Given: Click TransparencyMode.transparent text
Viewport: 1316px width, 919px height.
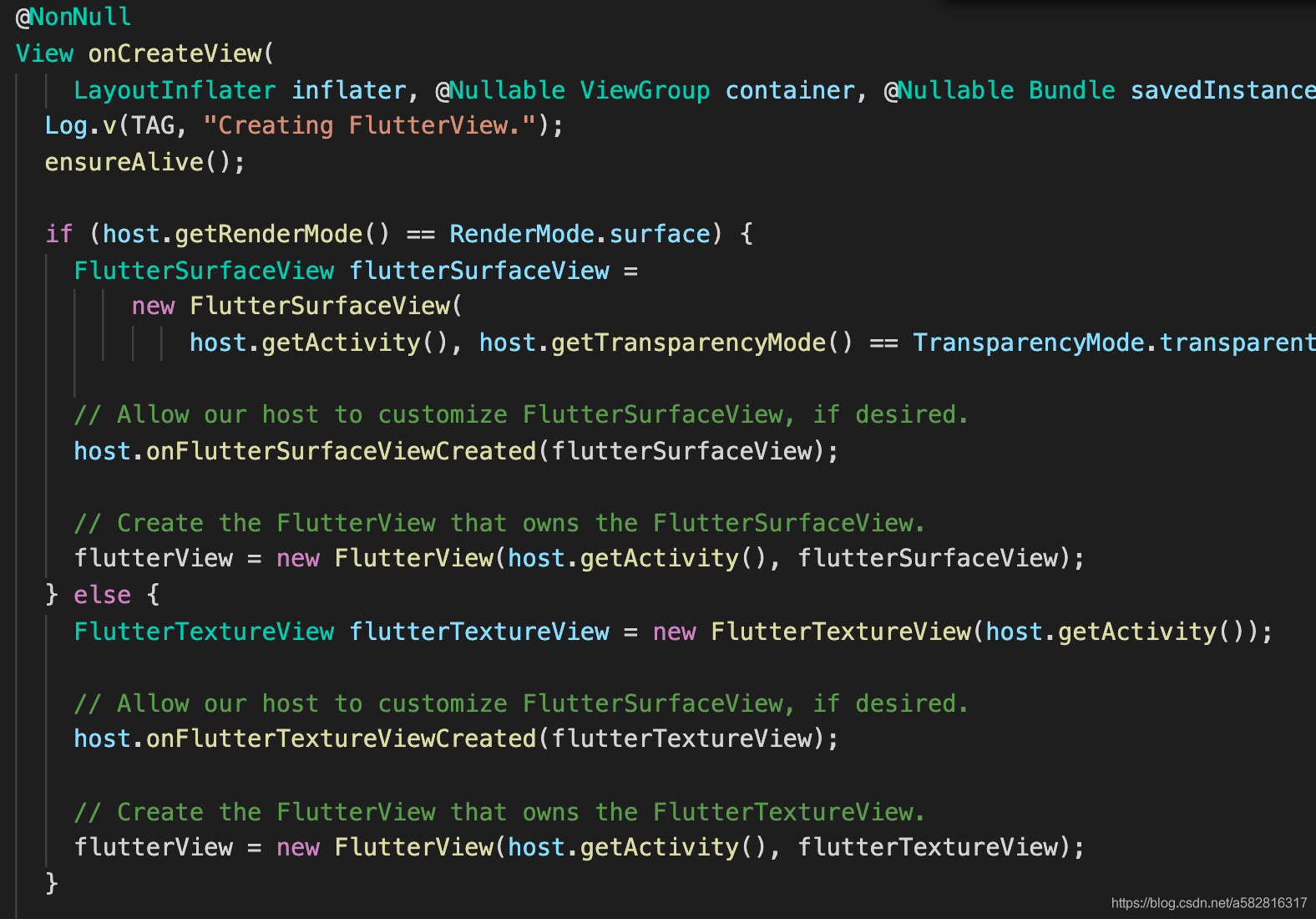Looking at the screenshot, I should tap(1114, 343).
